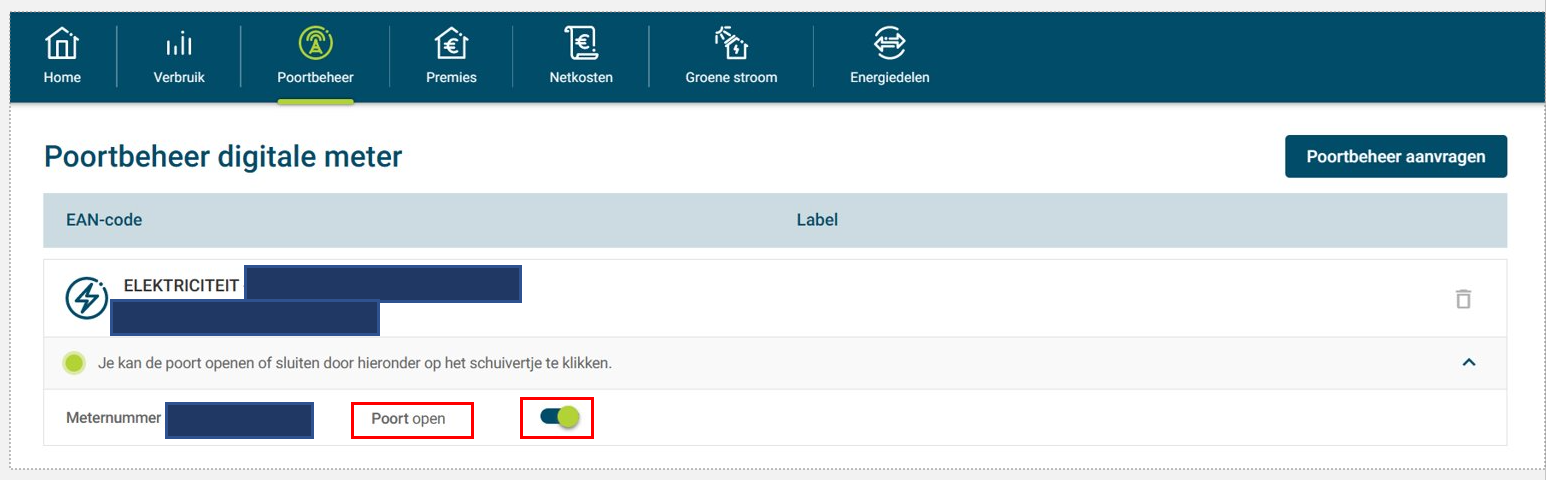Click the Label column header
Screen dimensions: 1546x480
pos(817,220)
